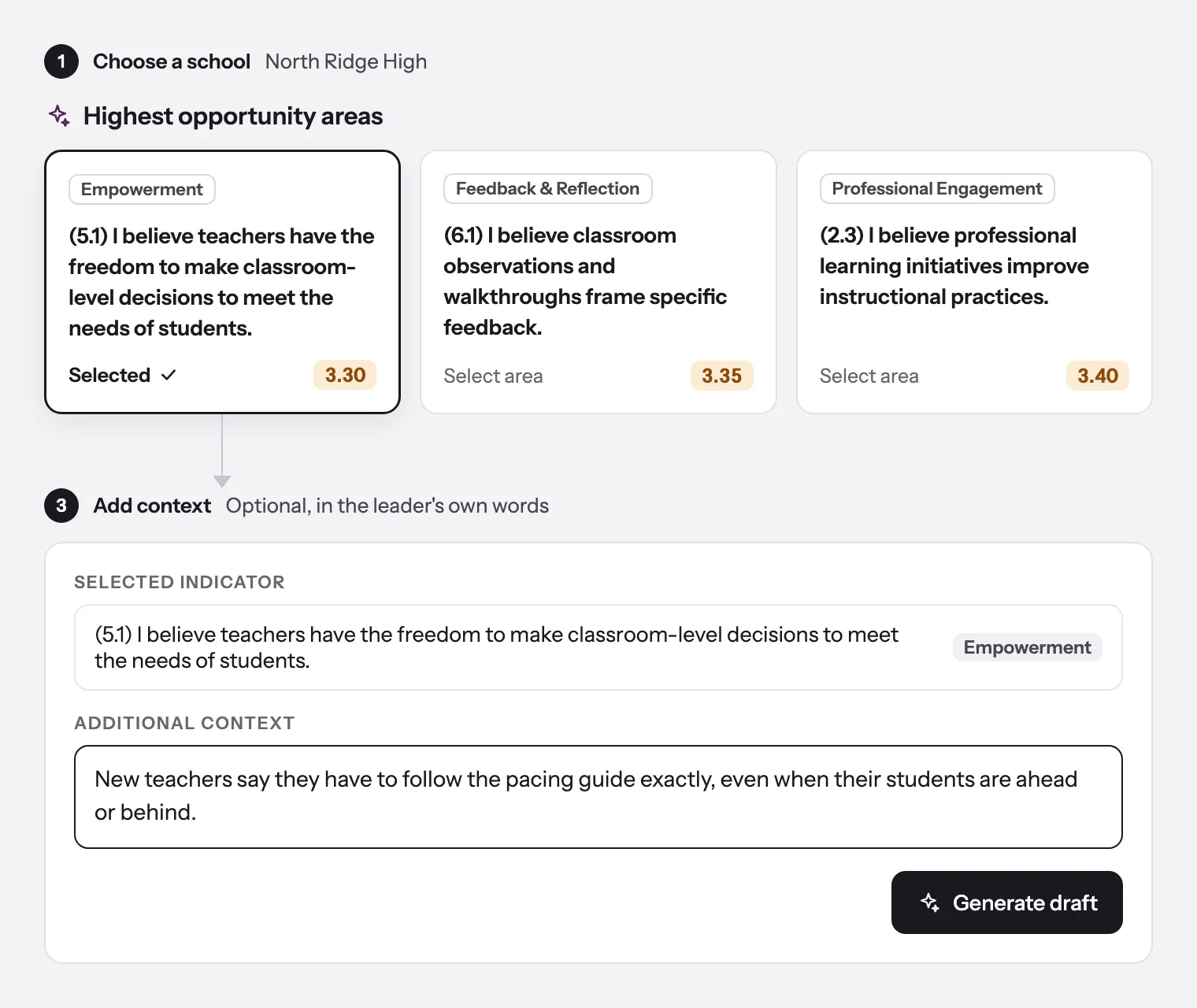
Task: Click the arrowhead pointing to Add context
Action: tap(222, 481)
